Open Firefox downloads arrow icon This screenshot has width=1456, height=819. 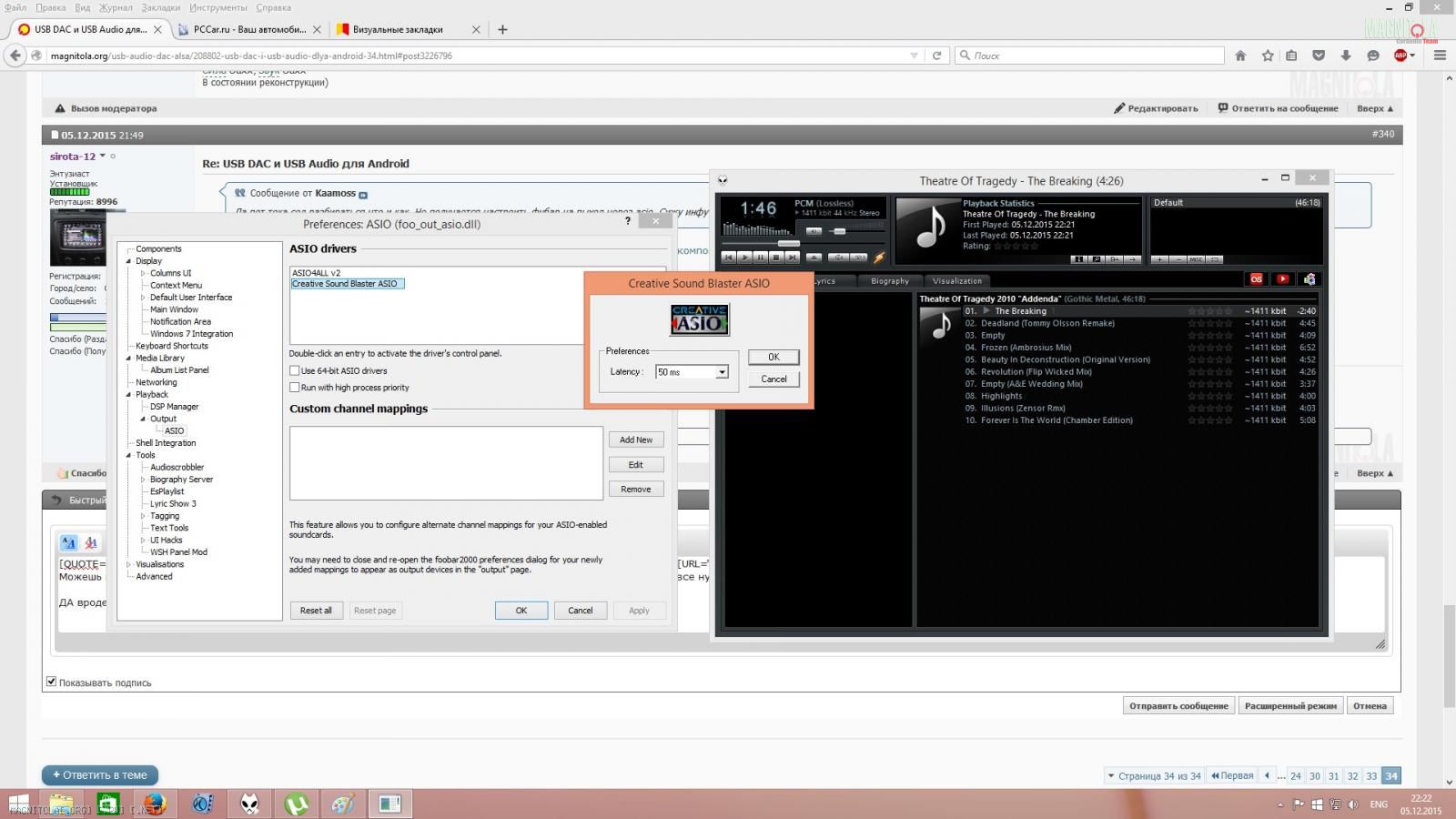pyautogui.click(x=1346, y=56)
